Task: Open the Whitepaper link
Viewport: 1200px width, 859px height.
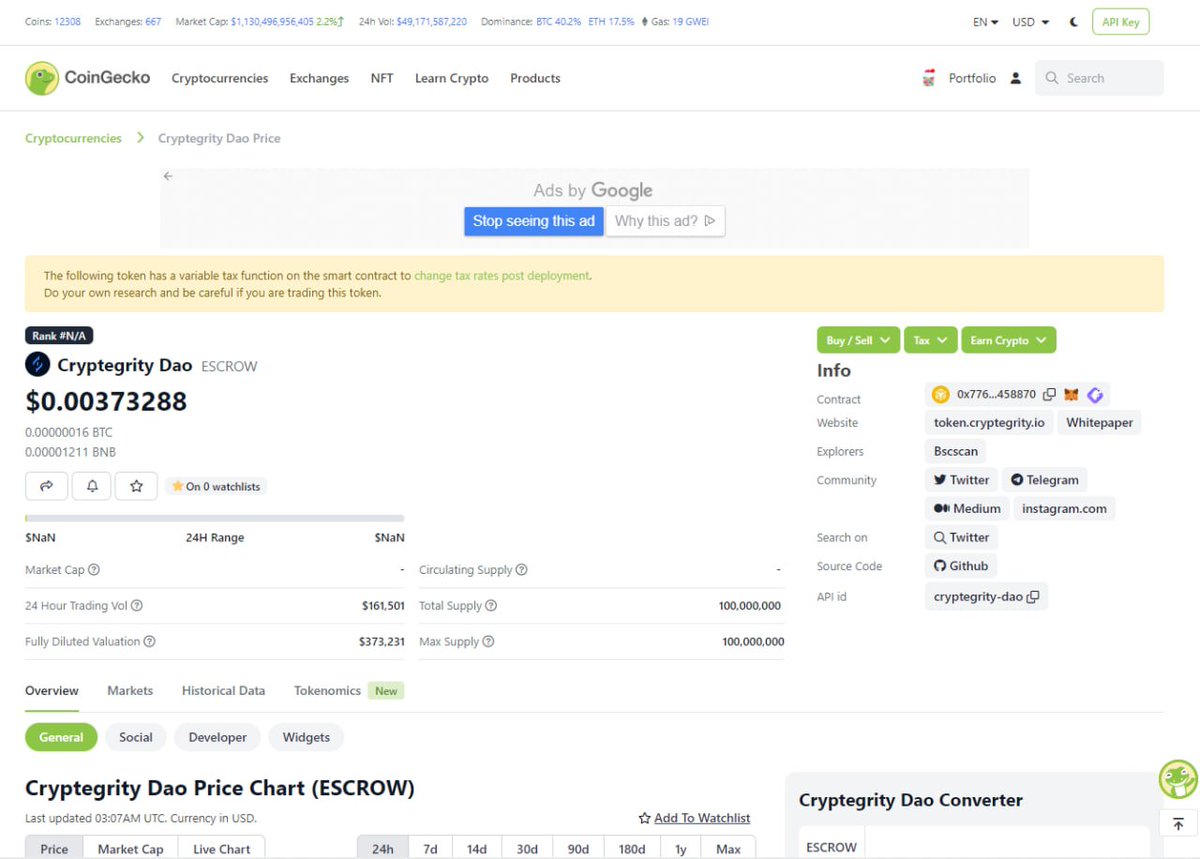Action: [x=1099, y=423]
